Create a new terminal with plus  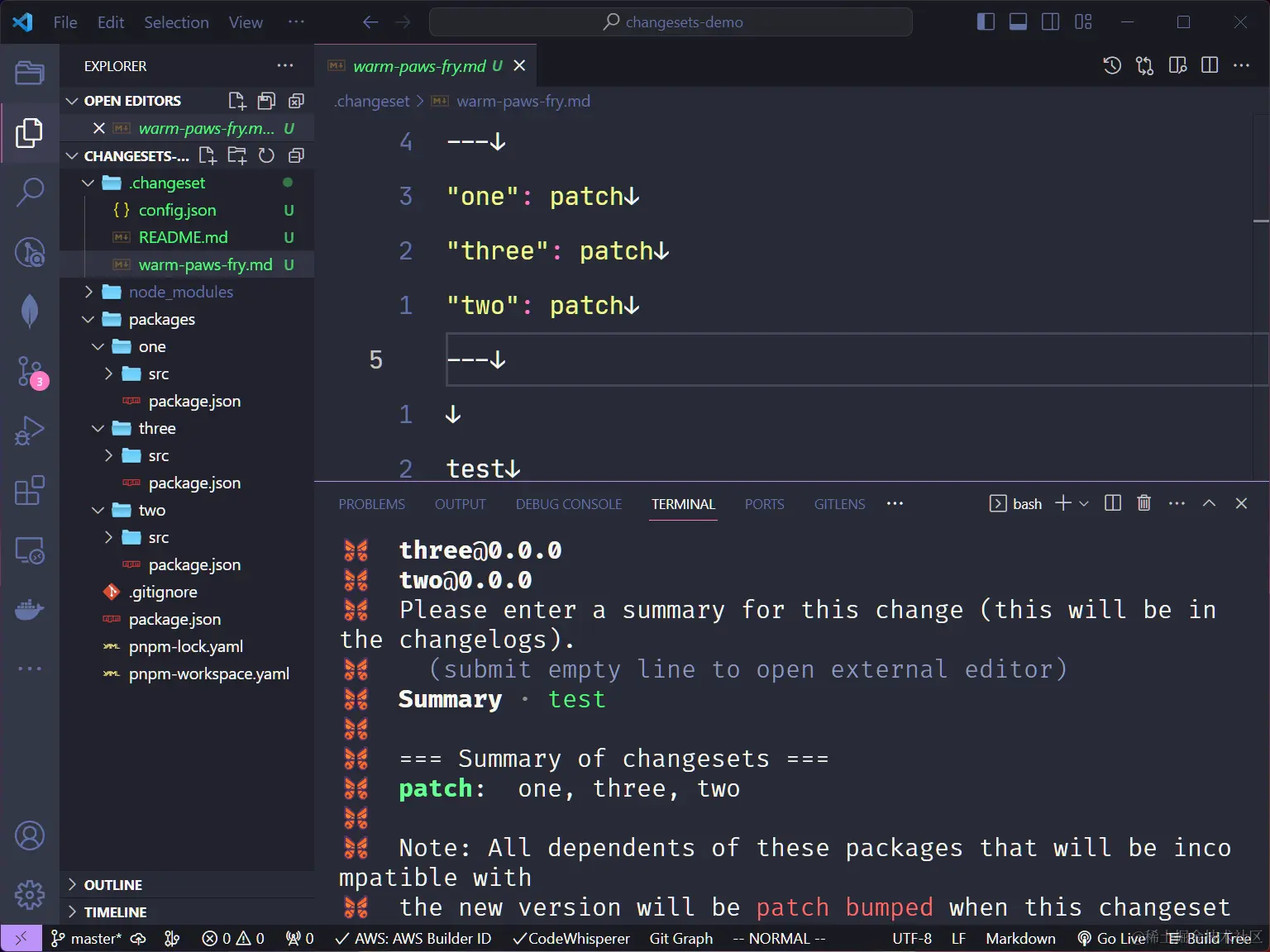click(x=1063, y=503)
